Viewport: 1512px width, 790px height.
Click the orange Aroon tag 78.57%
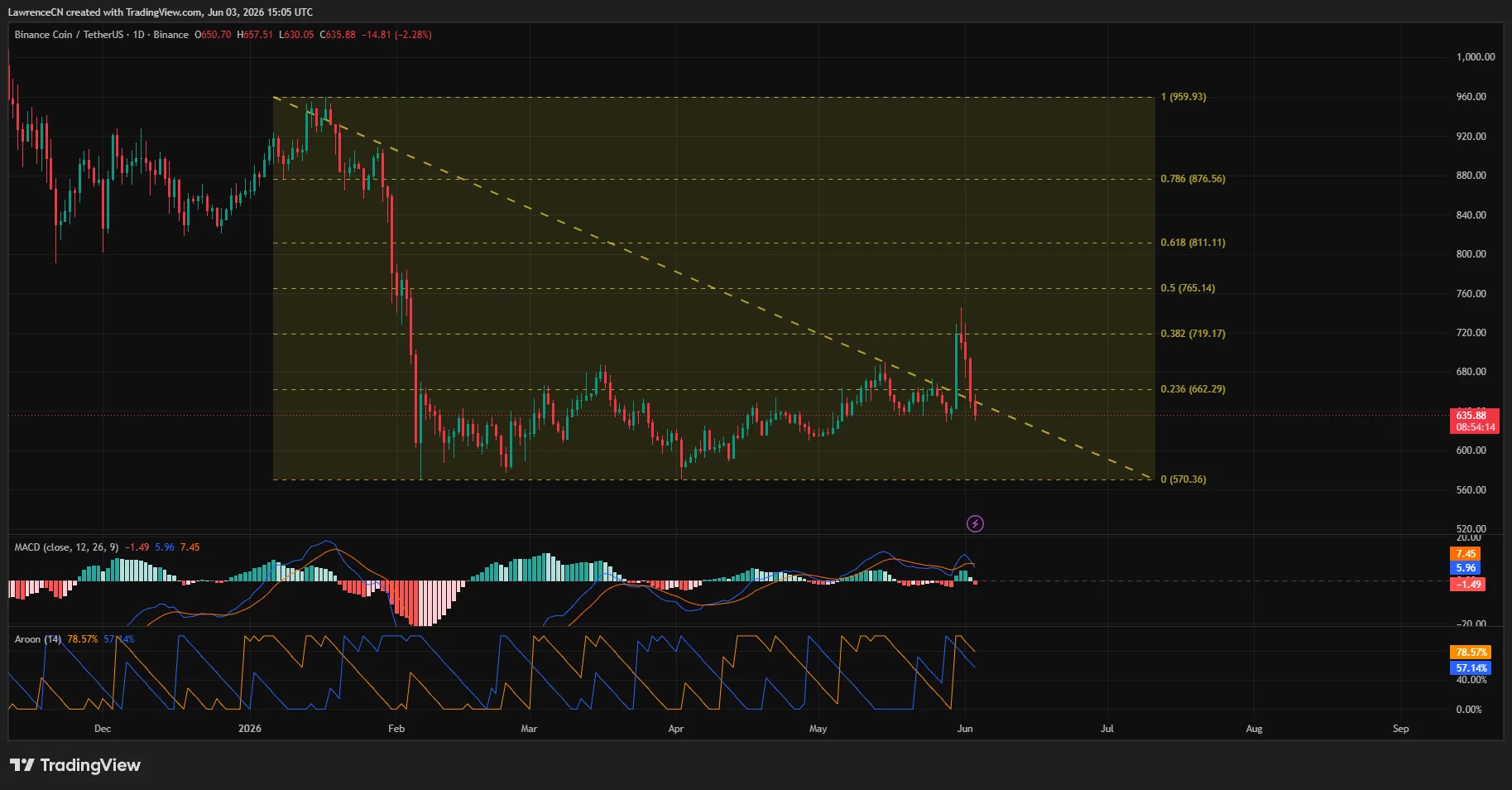[1471, 653]
